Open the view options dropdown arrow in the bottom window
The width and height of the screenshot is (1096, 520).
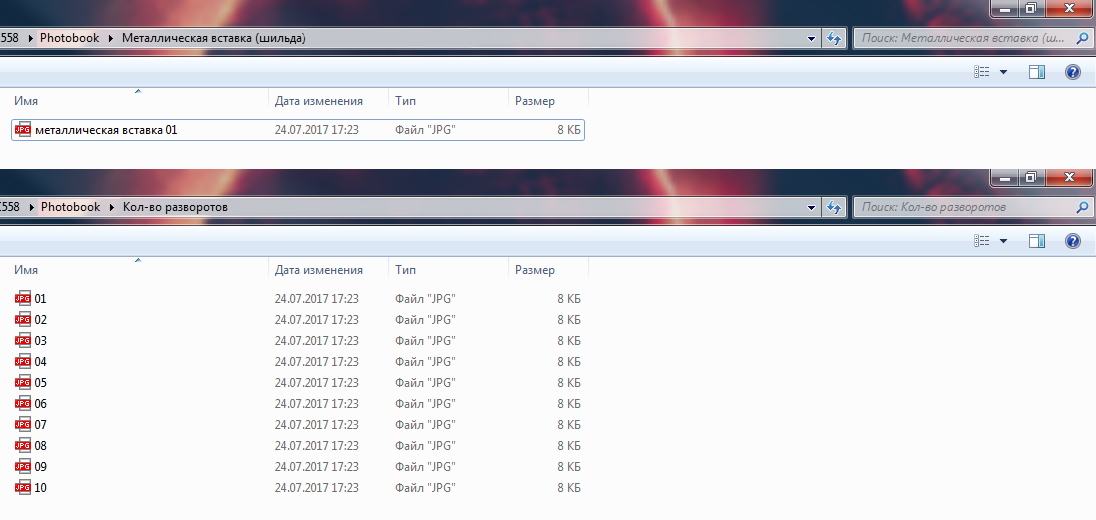pos(1003,241)
